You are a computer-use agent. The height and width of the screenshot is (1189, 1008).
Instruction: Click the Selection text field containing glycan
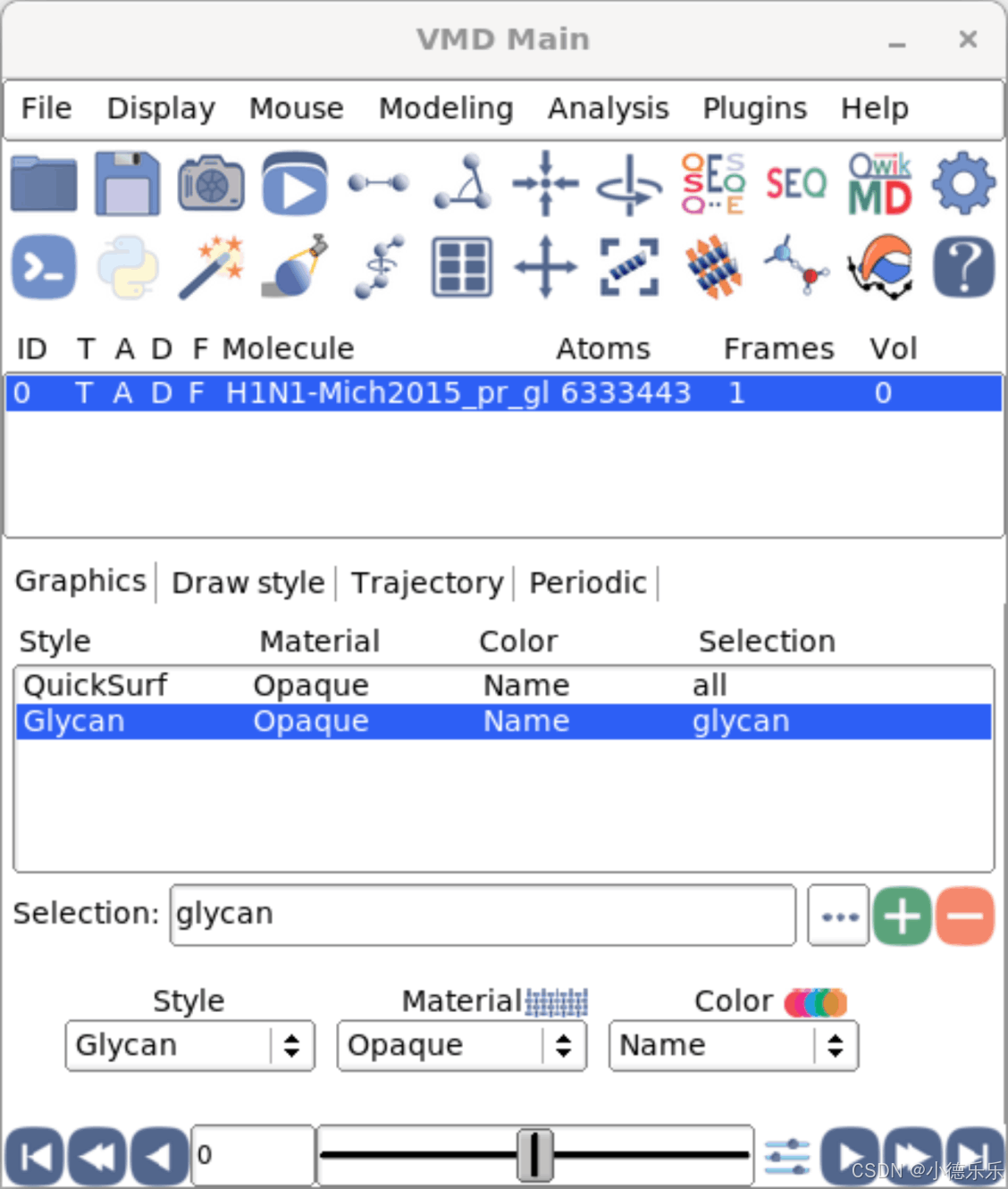point(483,915)
